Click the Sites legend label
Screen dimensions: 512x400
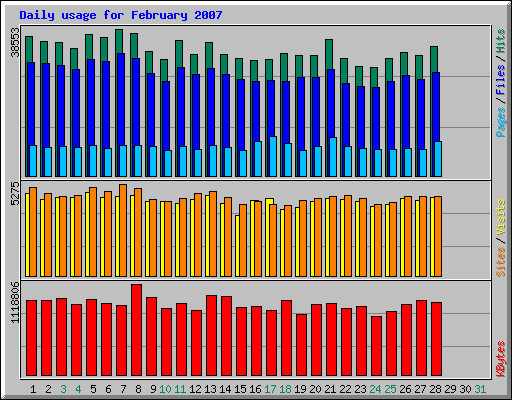pos(500,262)
